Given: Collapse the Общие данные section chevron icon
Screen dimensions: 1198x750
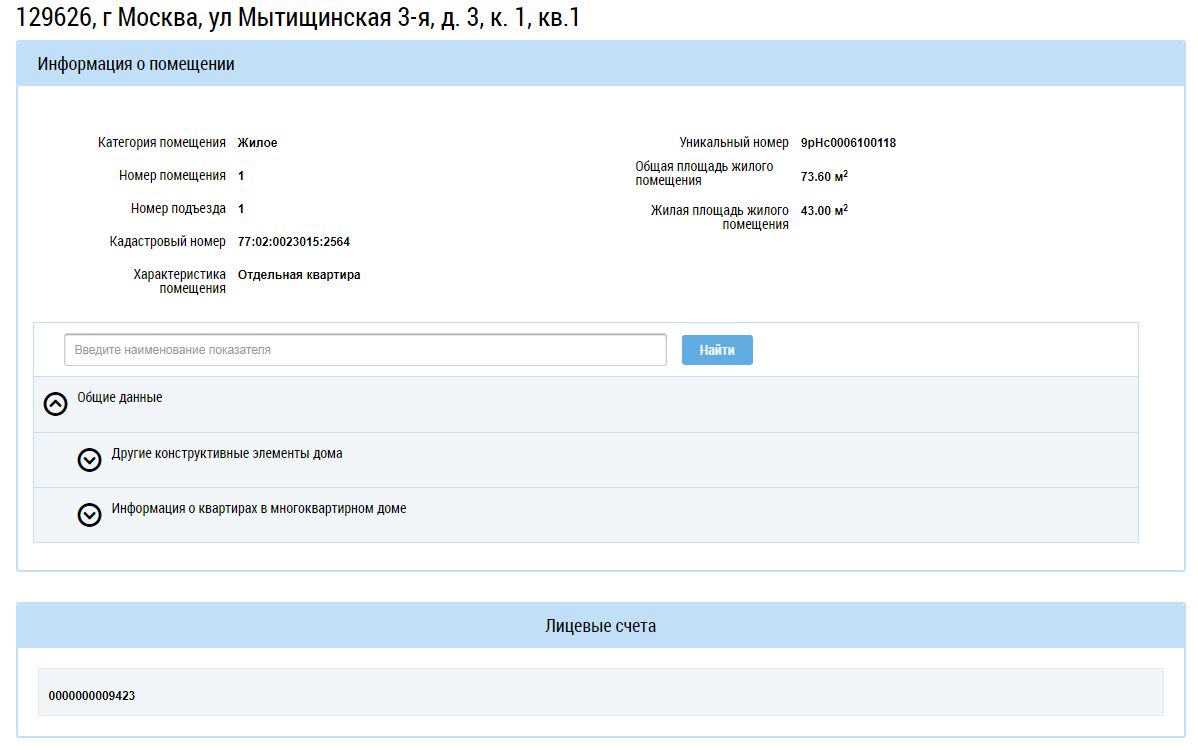Looking at the screenshot, I should (x=56, y=404).
